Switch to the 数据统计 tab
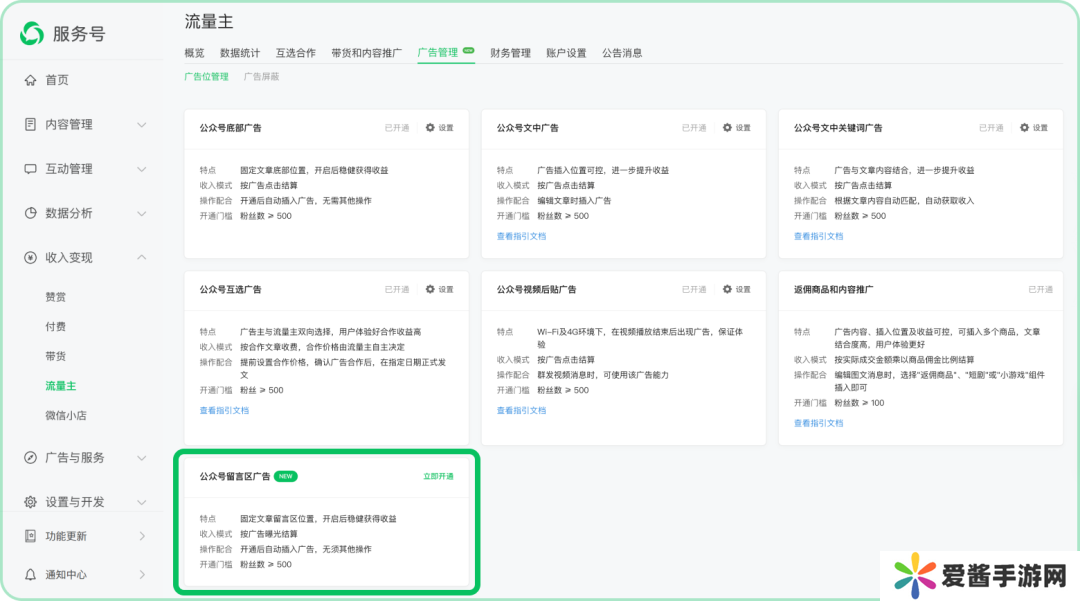This screenshot has width=1080, height=601. pos(240,53)
